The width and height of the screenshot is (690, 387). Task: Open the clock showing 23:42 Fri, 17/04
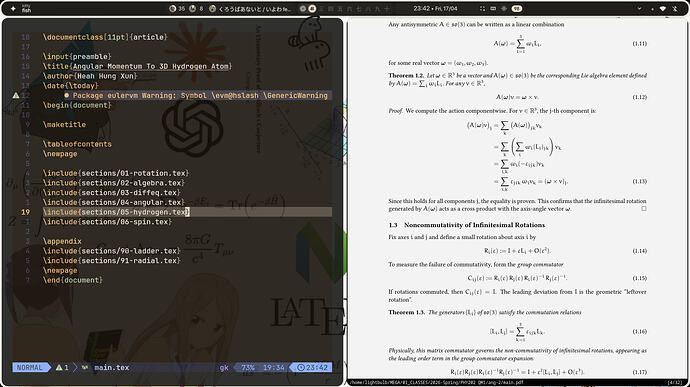pos(435,8)
